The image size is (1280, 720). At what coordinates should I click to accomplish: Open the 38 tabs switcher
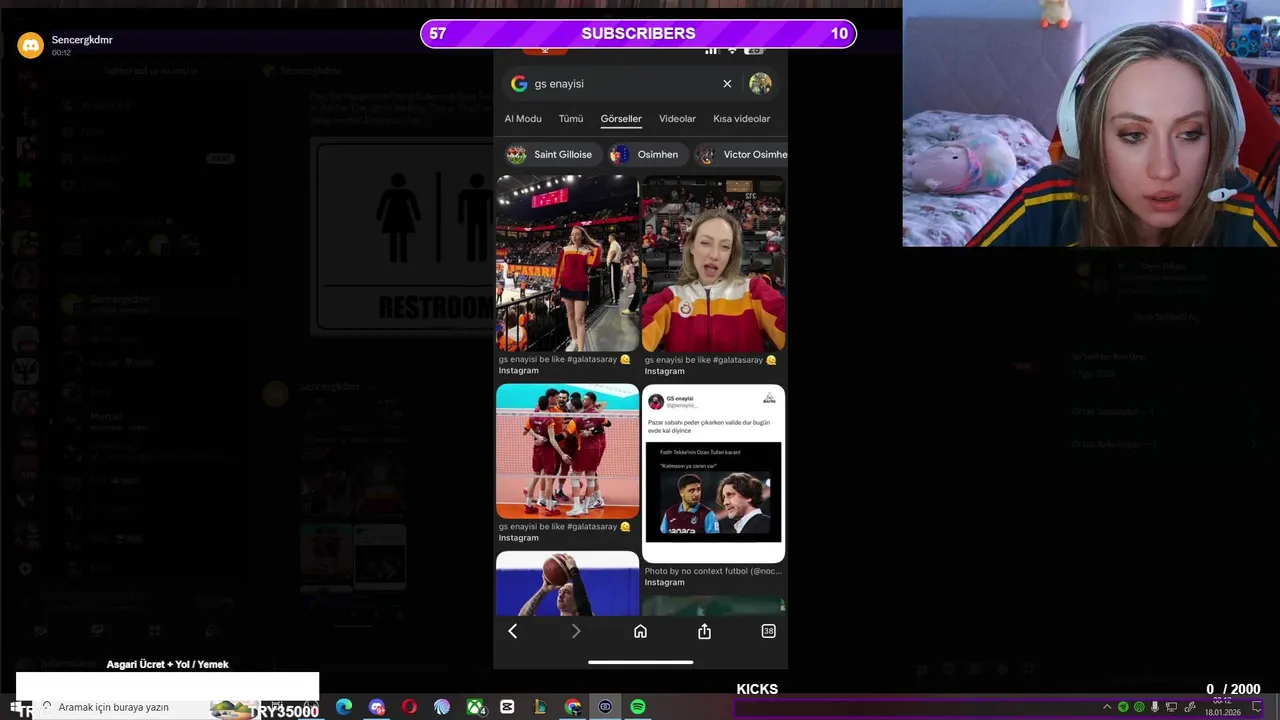click(768, 631)
